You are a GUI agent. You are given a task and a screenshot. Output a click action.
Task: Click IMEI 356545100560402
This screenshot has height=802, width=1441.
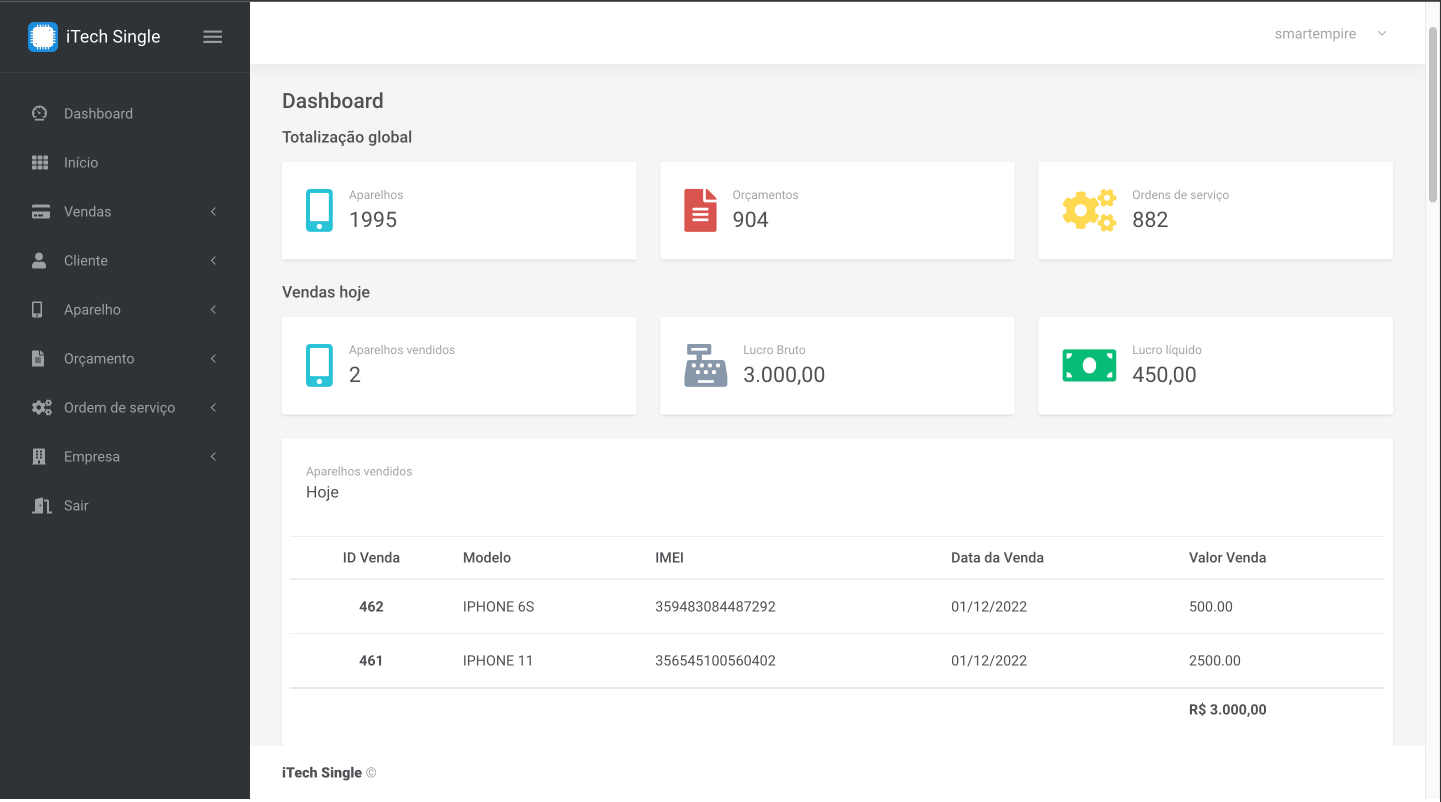715,661
